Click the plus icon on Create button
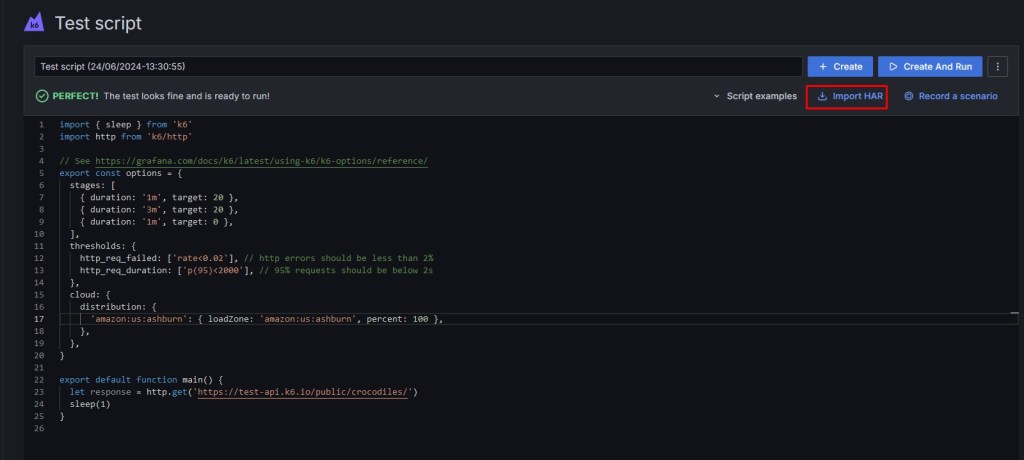The image size is (1024, 460). point(822,66)
